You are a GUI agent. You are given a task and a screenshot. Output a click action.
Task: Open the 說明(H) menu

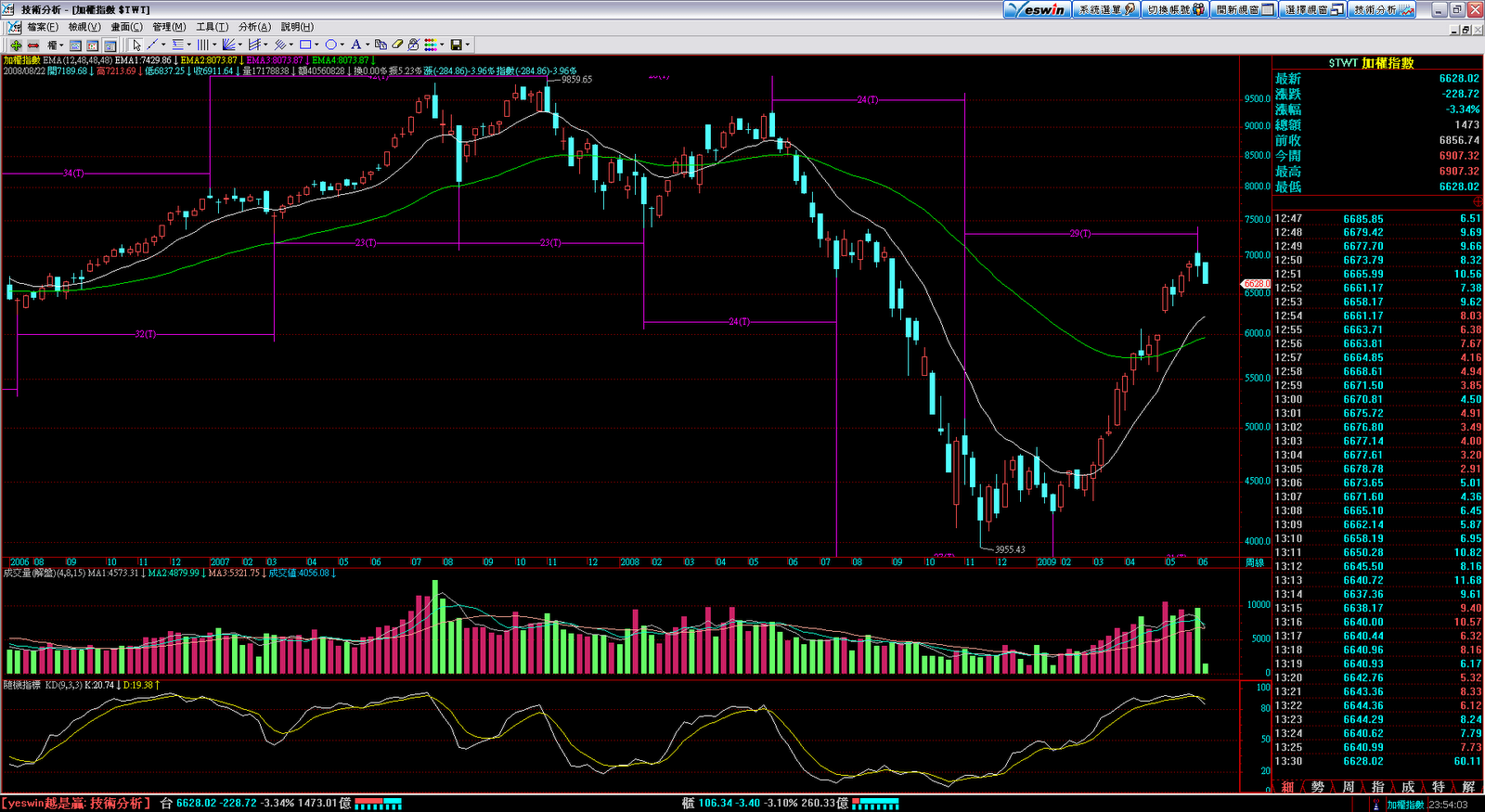click(x=297, y=27)
